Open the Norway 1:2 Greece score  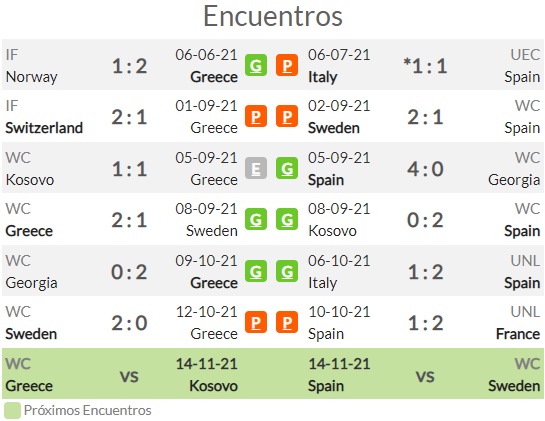tap(129, 66)
